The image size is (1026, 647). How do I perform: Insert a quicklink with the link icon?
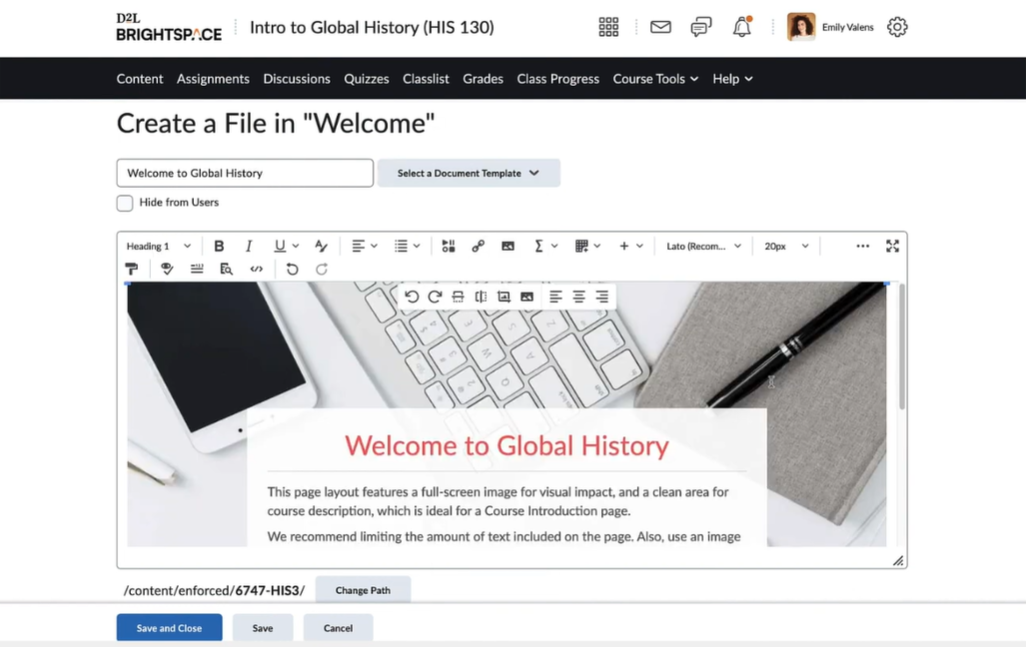click(x=478, y=246)
